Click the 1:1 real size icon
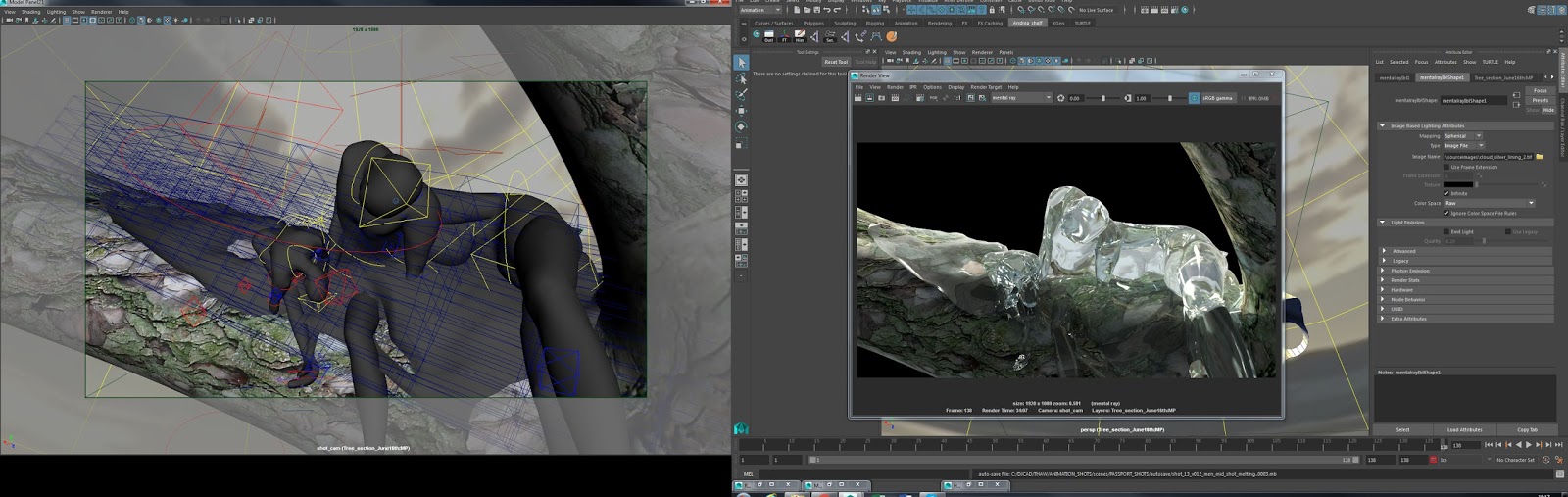 (957, 98)
